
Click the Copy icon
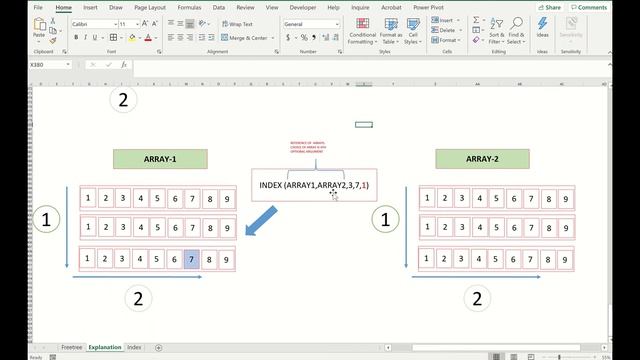tap(53, 31)
